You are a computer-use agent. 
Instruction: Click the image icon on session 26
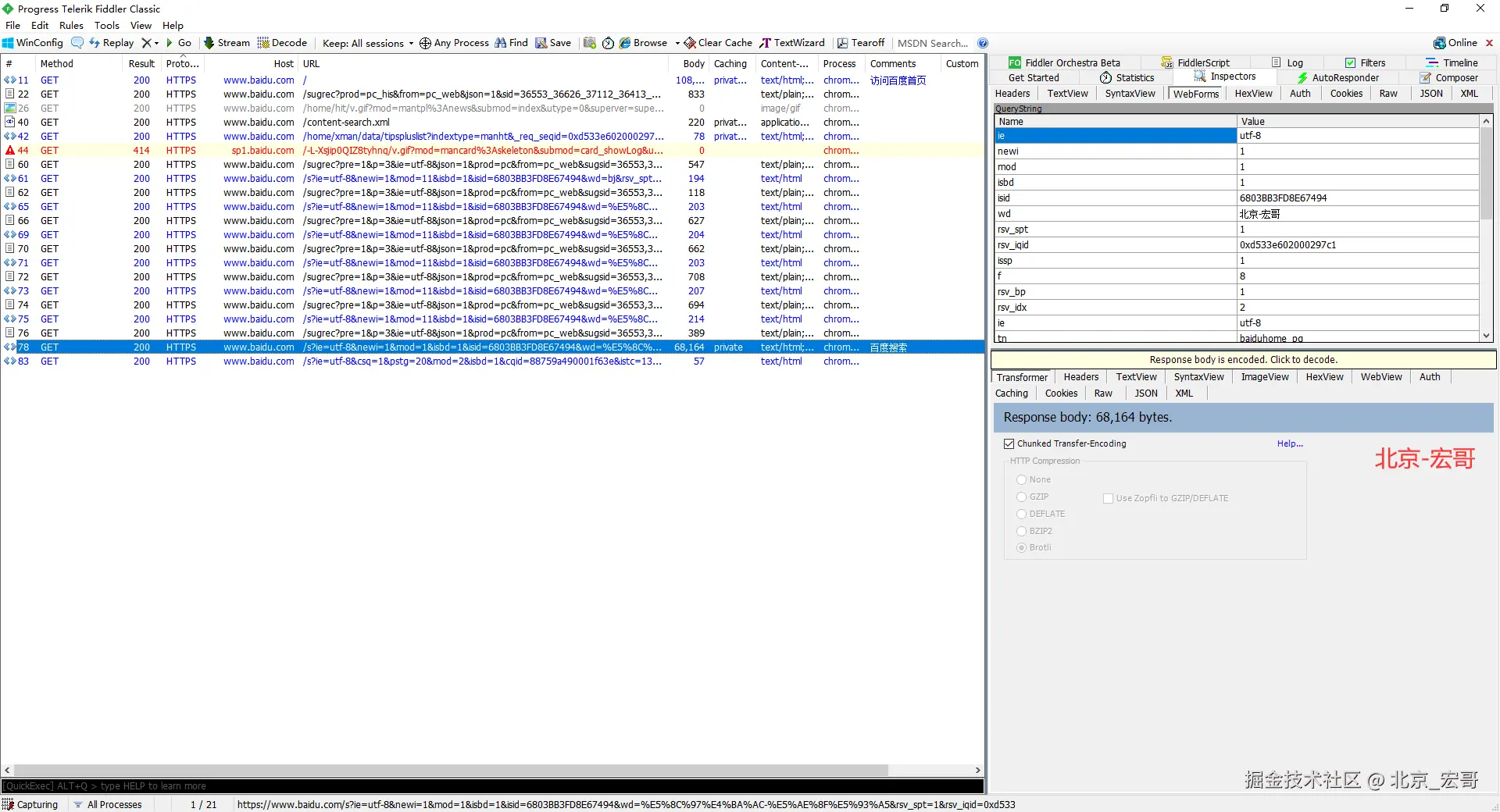pyautogui.click(x=10, y=108)
